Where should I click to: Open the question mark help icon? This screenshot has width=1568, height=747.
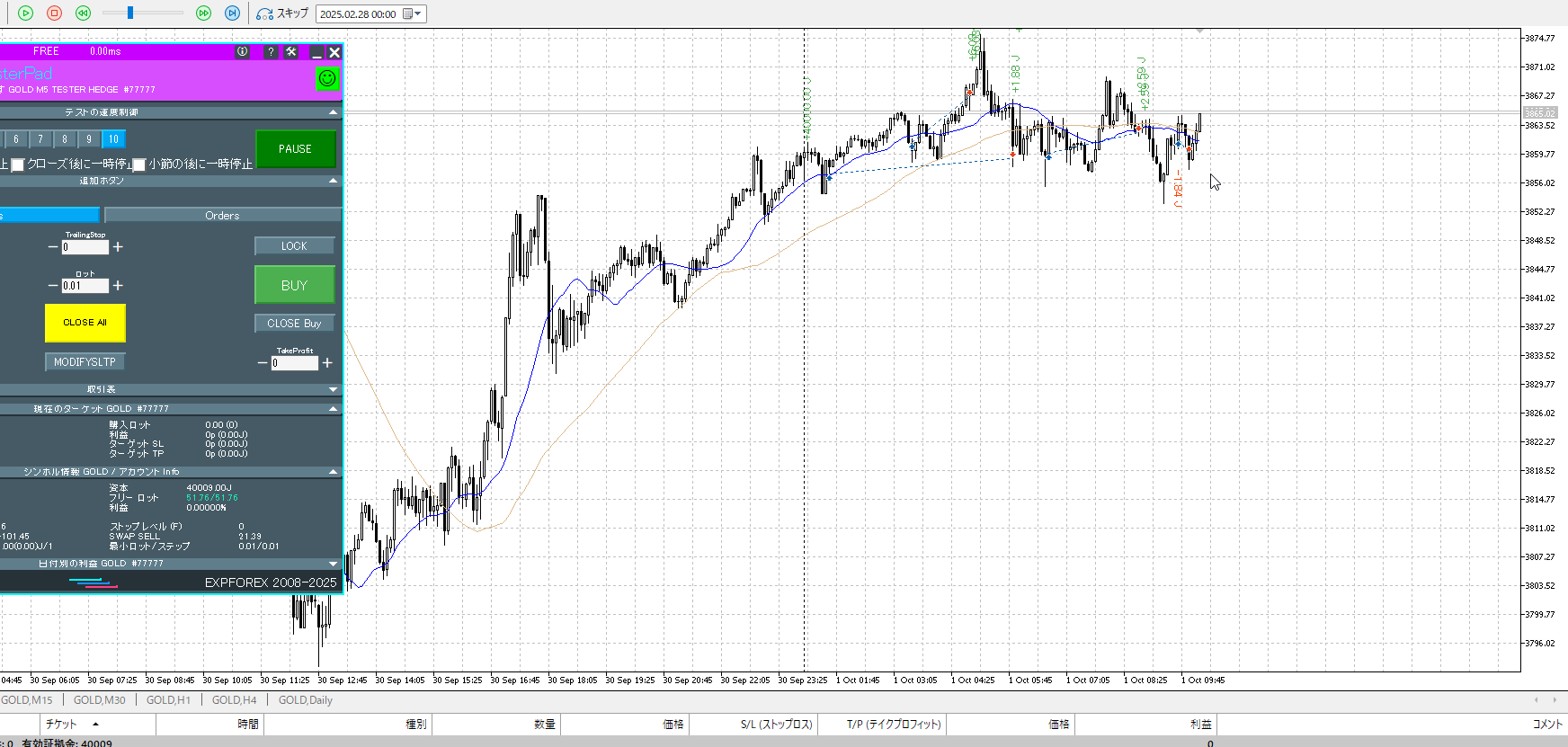(x=271, y=52)
